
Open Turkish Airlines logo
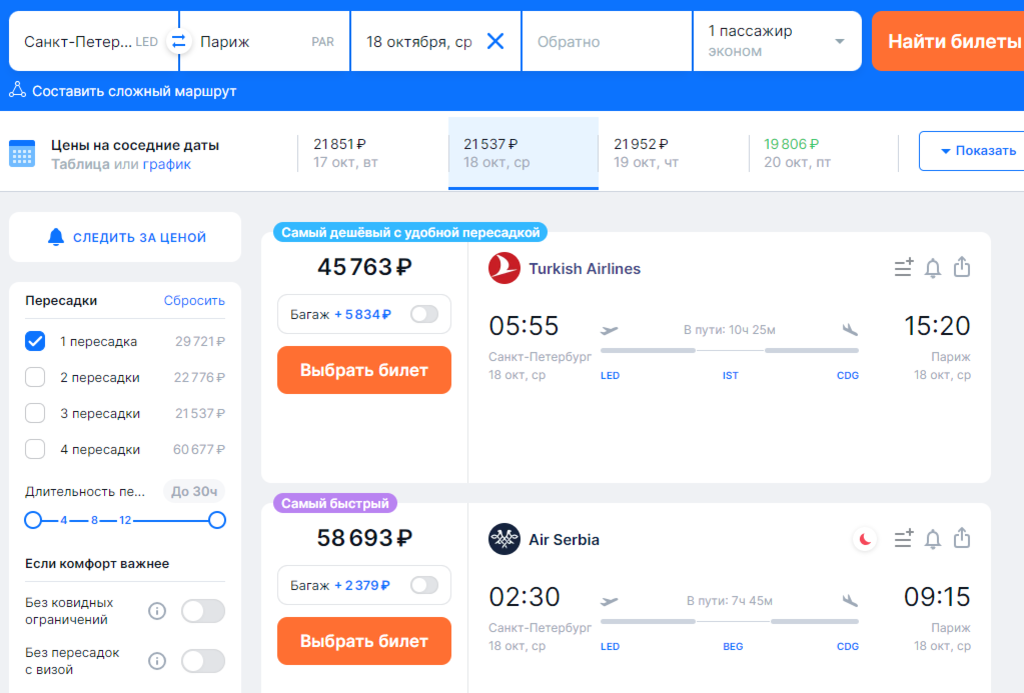(x=504, y=268)
